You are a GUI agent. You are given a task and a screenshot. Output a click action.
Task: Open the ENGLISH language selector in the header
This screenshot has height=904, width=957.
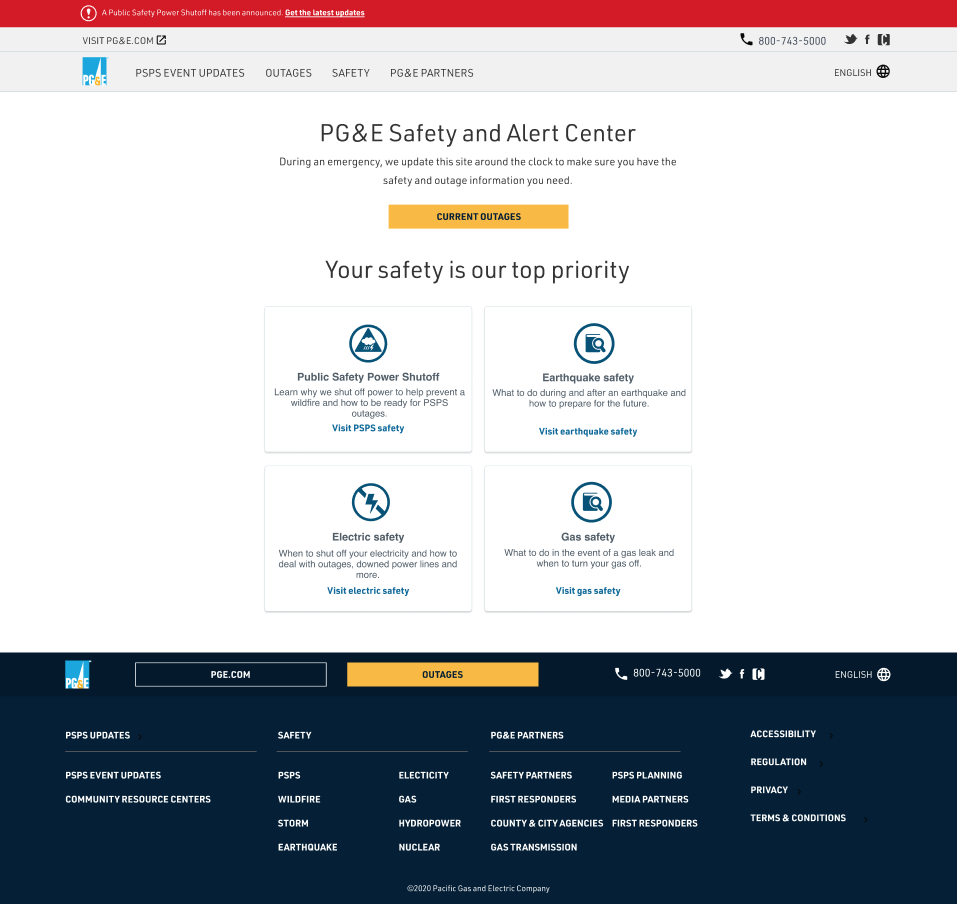pos(862,72)
